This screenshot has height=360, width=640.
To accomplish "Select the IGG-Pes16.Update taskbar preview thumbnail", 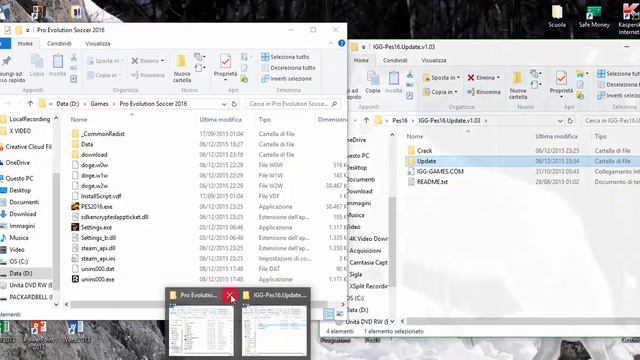I will point(274,330).
